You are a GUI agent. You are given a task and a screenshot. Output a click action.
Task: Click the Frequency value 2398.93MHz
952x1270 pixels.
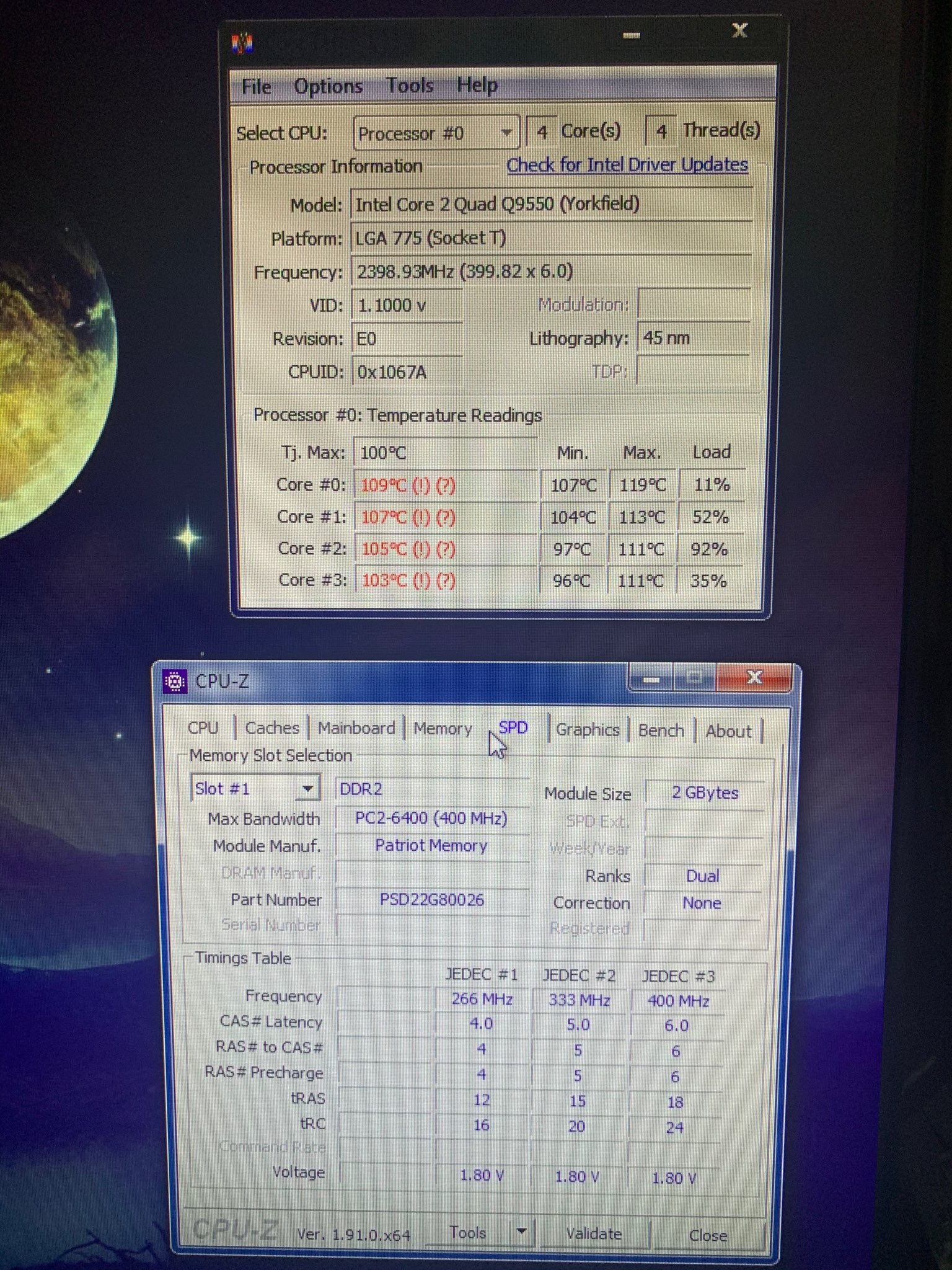tap(552, 272)
